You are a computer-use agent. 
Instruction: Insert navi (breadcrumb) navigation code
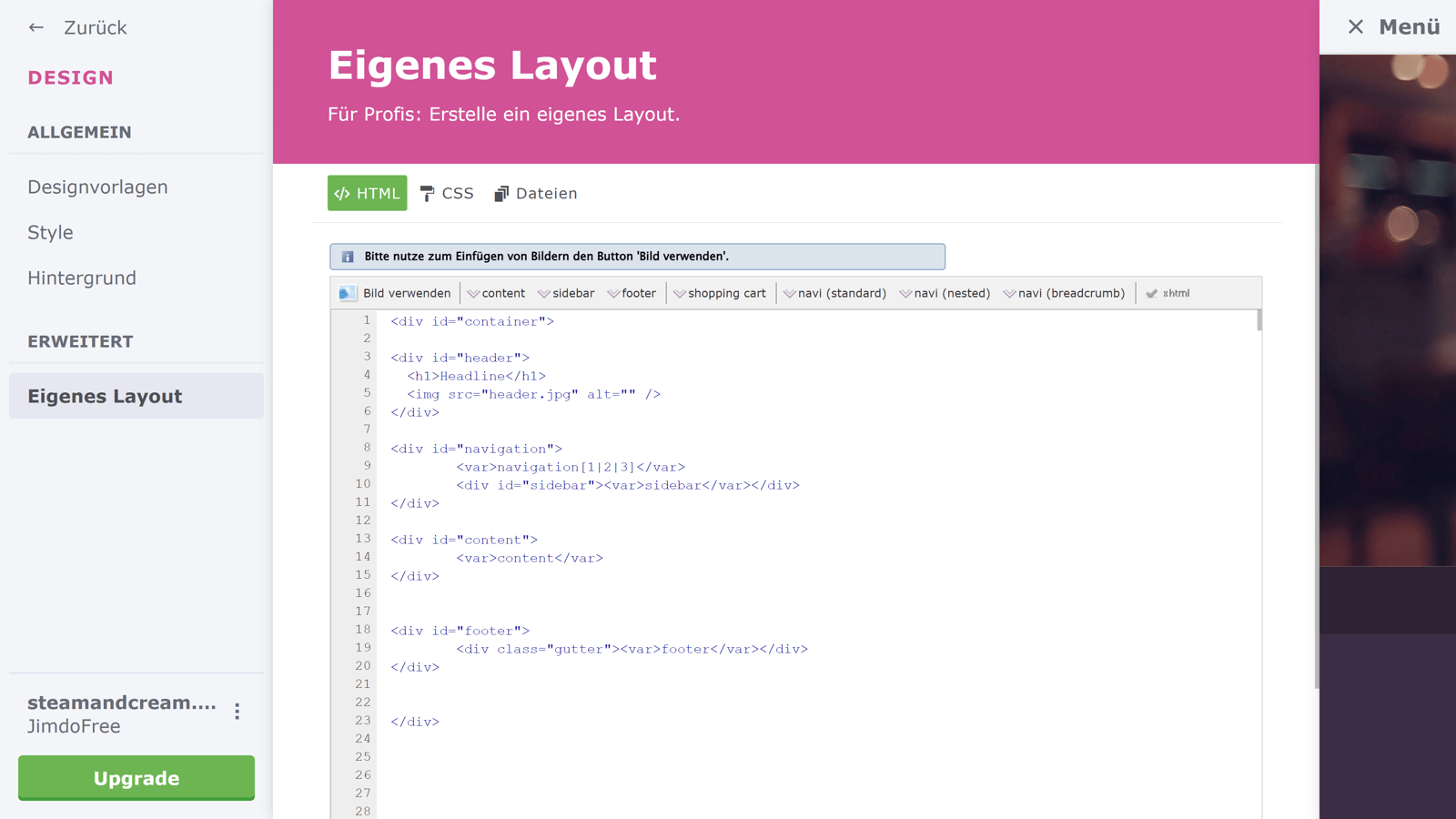coord(1063,293)
